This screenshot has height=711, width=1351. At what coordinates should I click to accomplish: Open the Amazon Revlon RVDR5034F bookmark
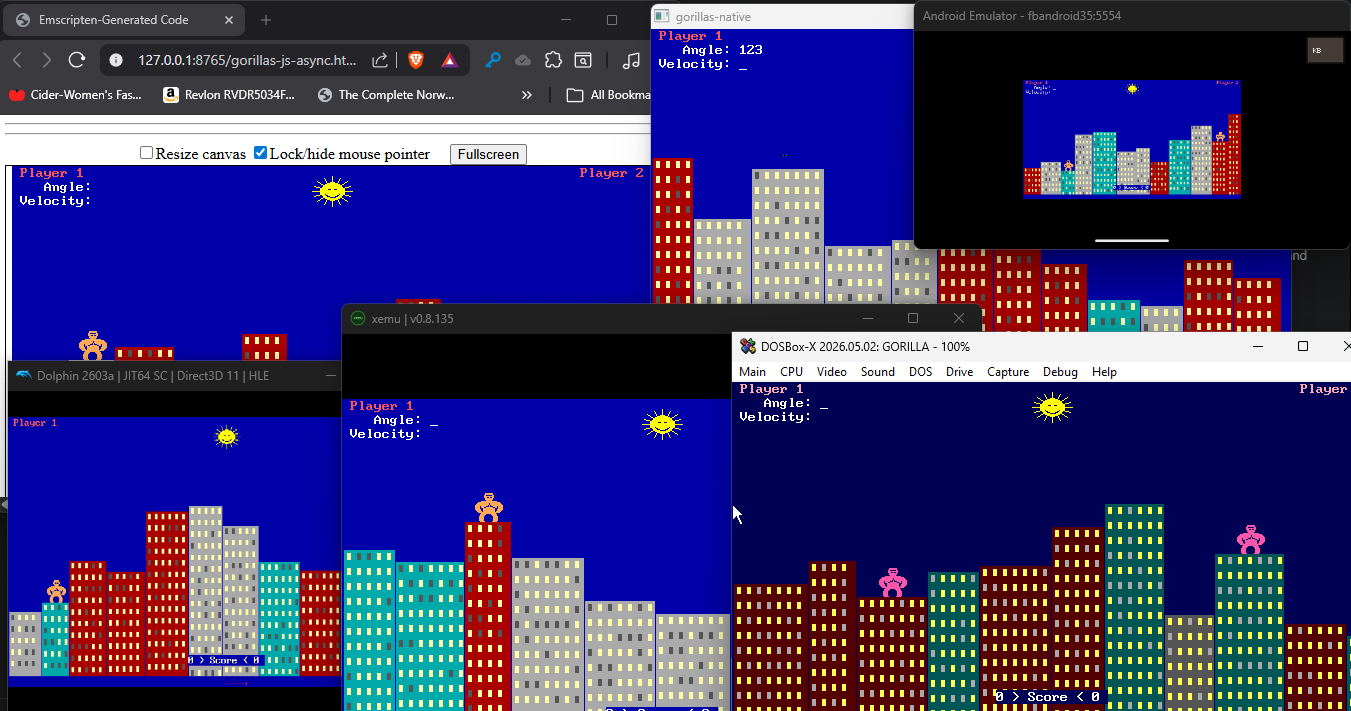point(229,95)
